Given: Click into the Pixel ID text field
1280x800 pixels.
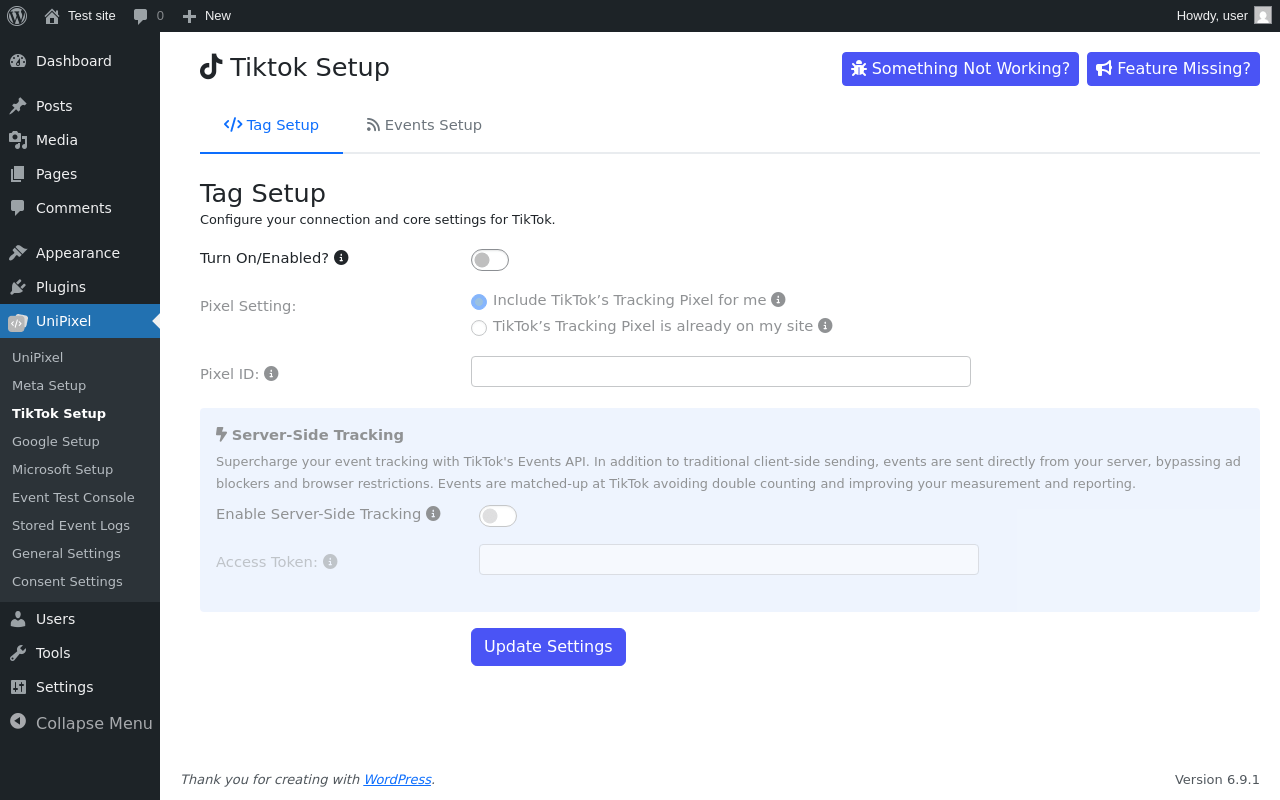Looking at the screenshot, I should [x=721, y=371].
